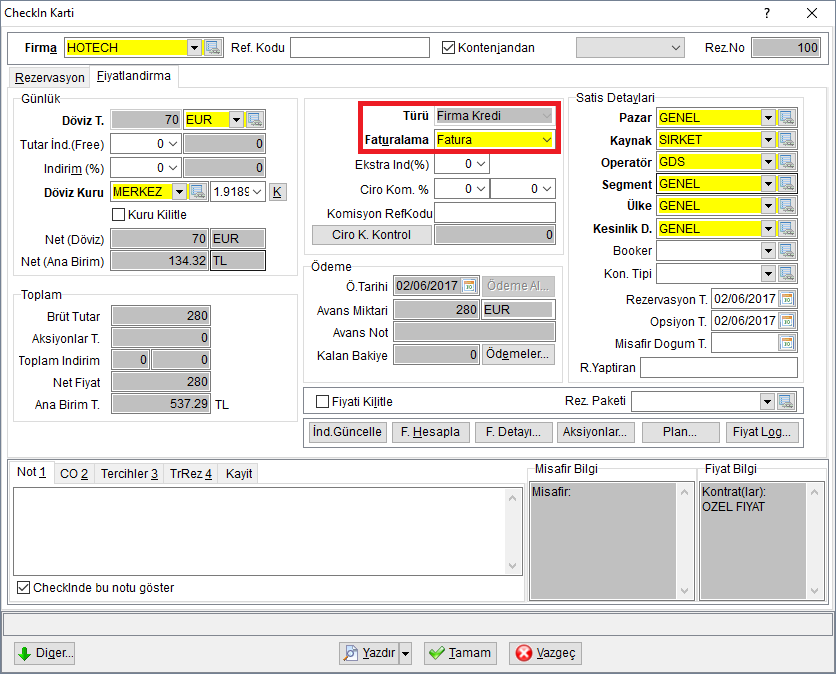Open the Plan button
Screen dimensions: 836x674
680,432
